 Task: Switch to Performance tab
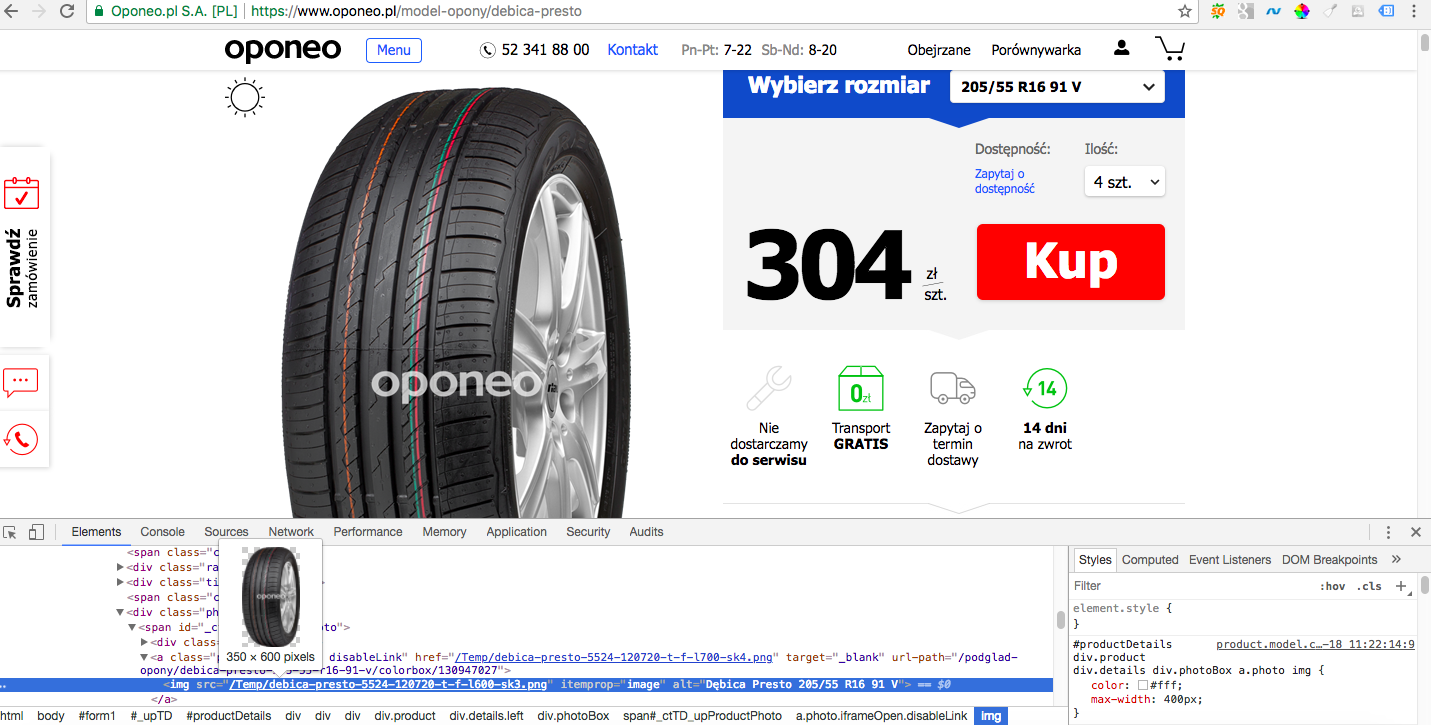368,532
